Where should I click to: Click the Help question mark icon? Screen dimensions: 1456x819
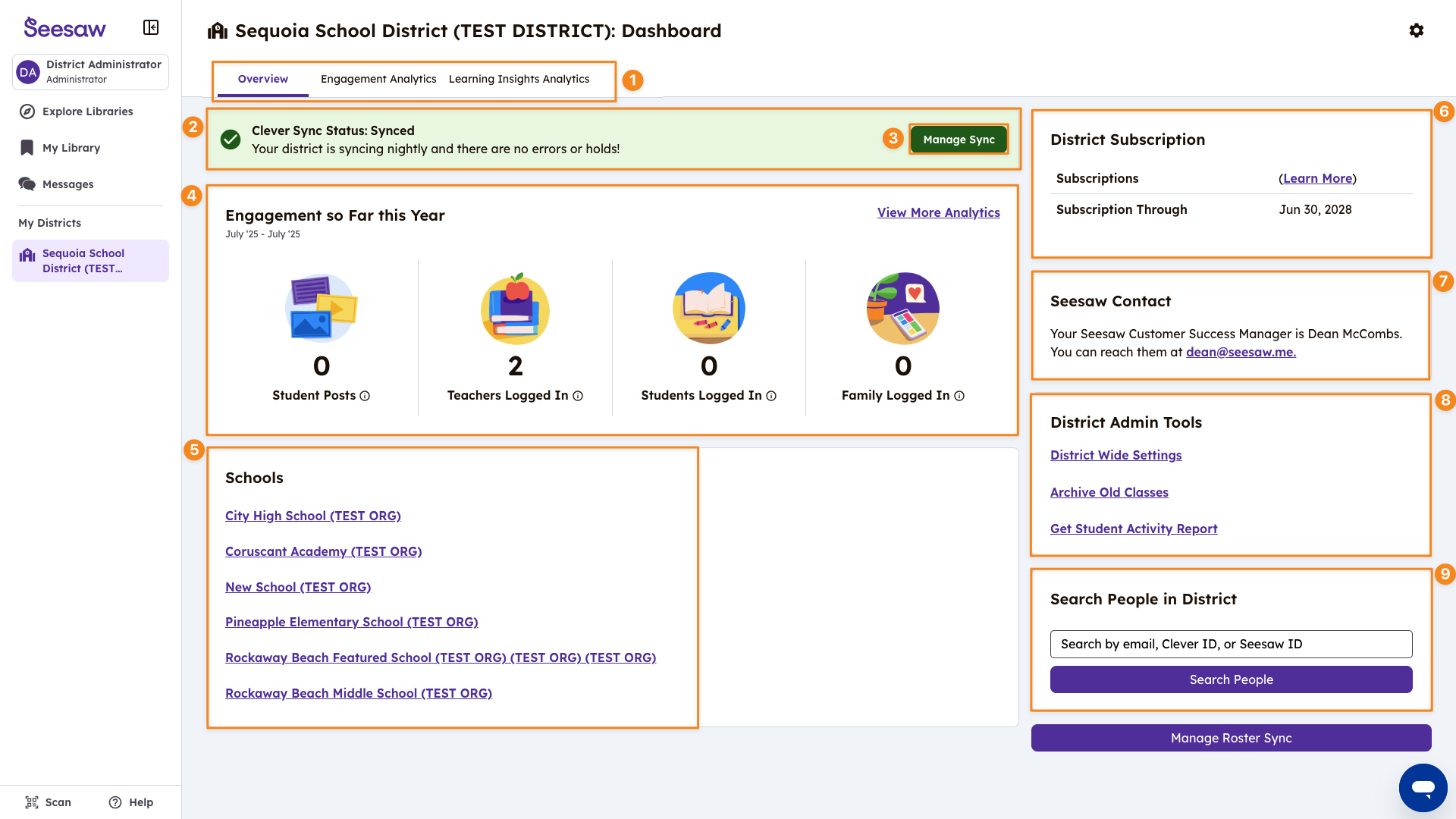coord(115,802)
